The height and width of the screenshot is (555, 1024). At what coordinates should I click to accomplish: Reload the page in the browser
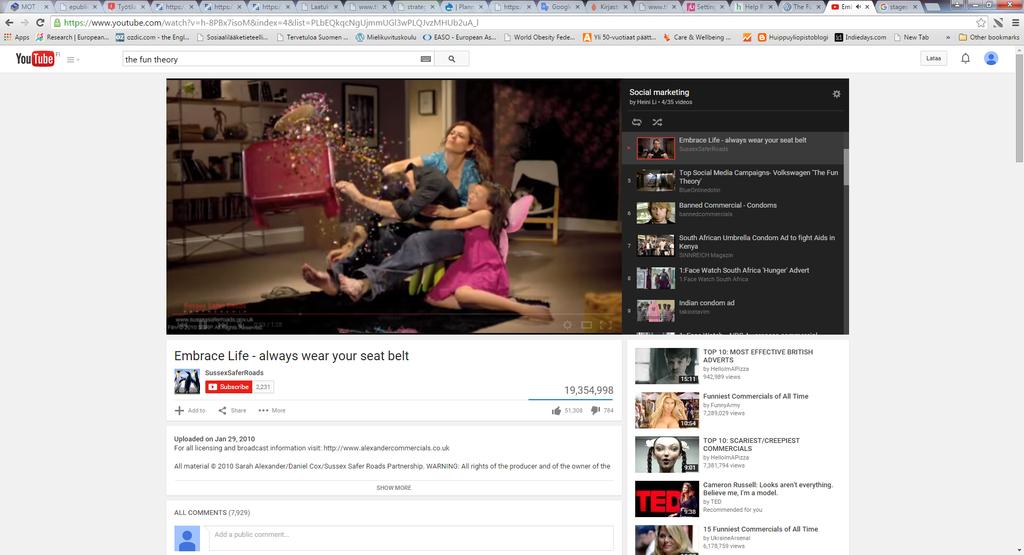40,22
